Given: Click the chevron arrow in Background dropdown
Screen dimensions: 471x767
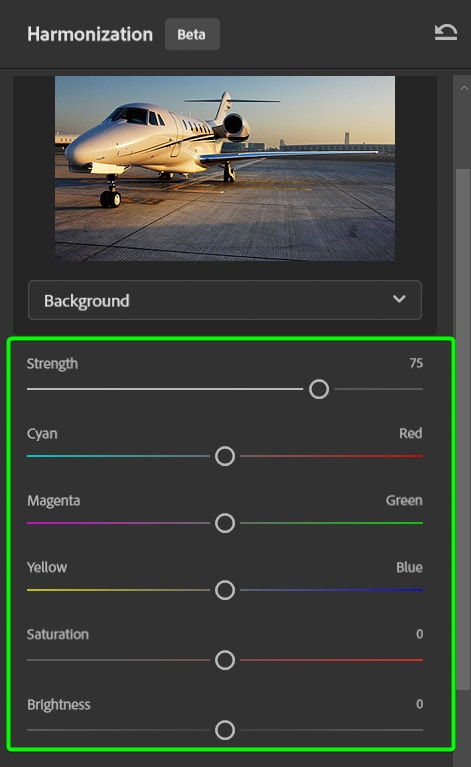Looking at the screenshot, I should 399,299.
